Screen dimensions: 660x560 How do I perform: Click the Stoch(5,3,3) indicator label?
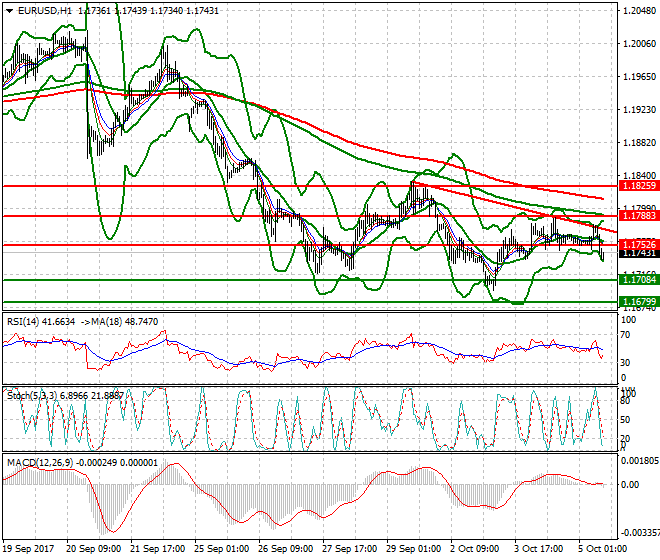[30, 395]
